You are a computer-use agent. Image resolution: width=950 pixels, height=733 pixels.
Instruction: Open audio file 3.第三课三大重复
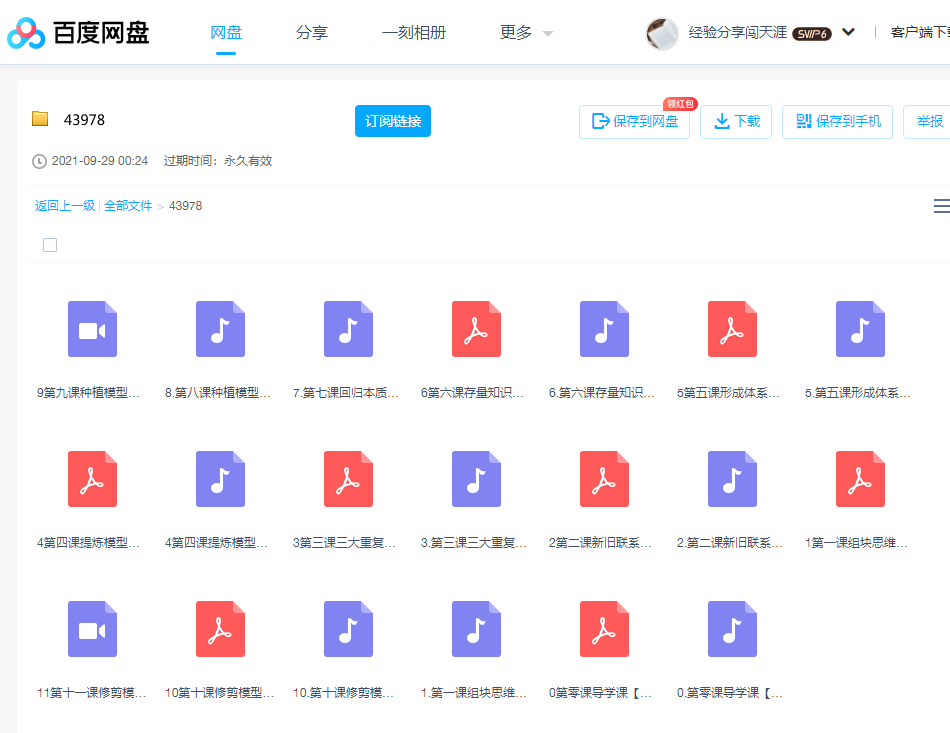476,479
